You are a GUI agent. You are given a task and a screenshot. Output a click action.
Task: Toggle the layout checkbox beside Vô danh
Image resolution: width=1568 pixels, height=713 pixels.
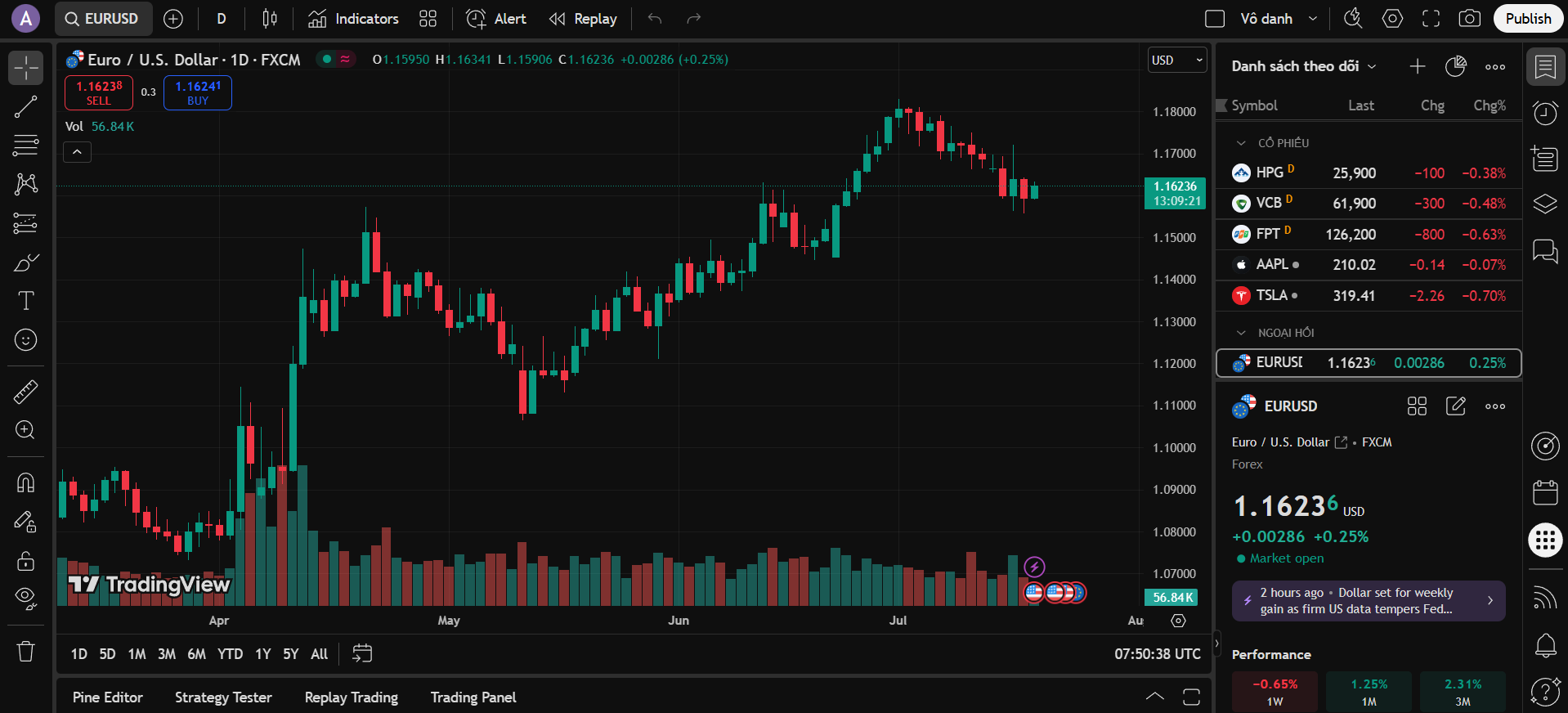[1215, 19]
